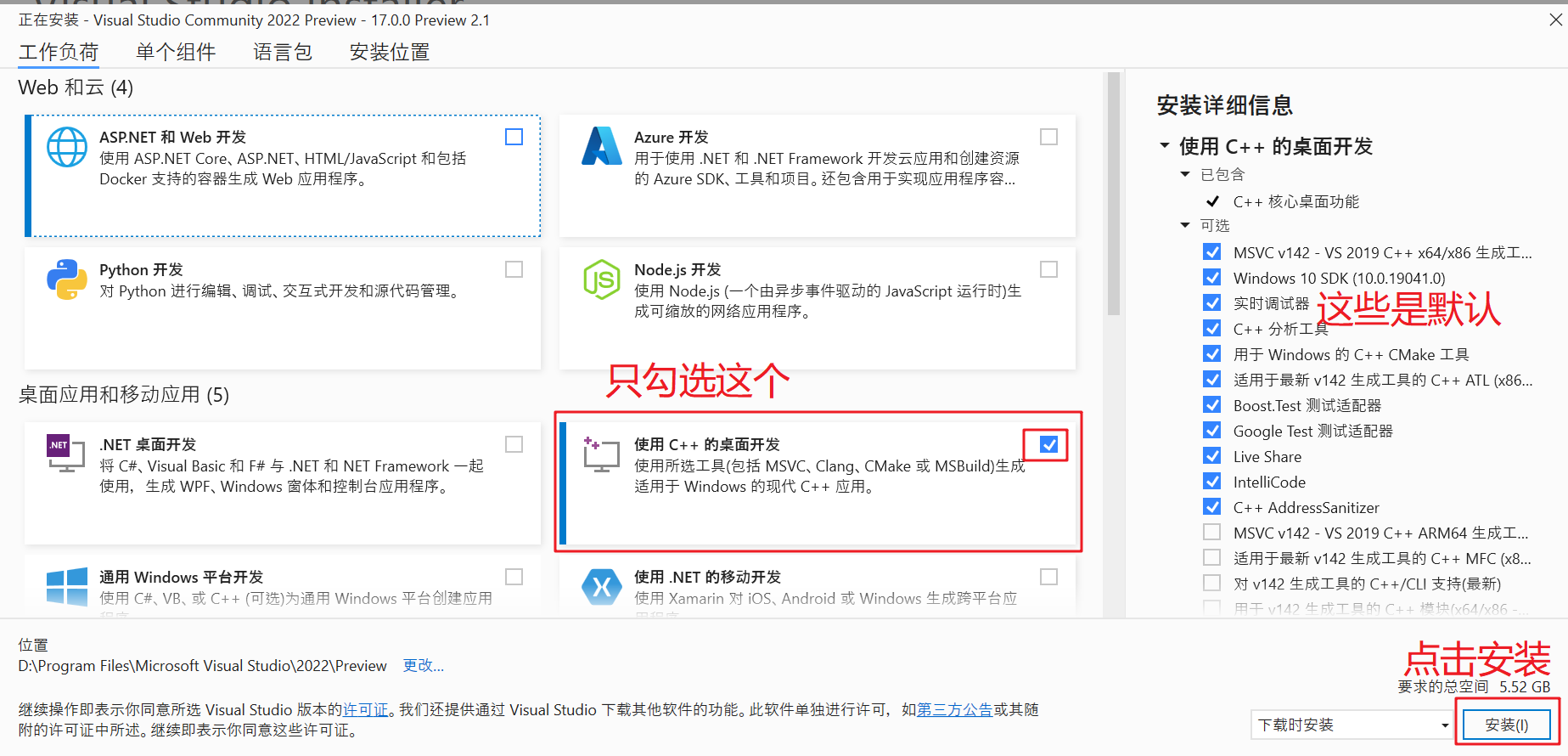Click the C++ 核心桌面功能 item
The width and height of the screenshot is (1568, 756).
tap(1295, 201)
